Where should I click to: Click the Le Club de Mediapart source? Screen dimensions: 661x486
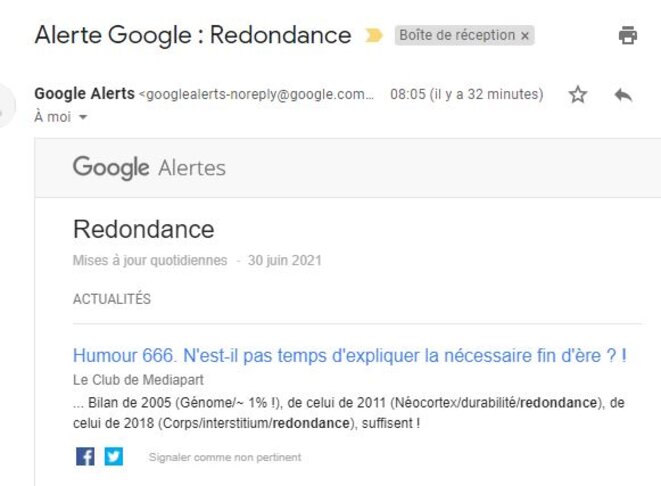(138, 380)
